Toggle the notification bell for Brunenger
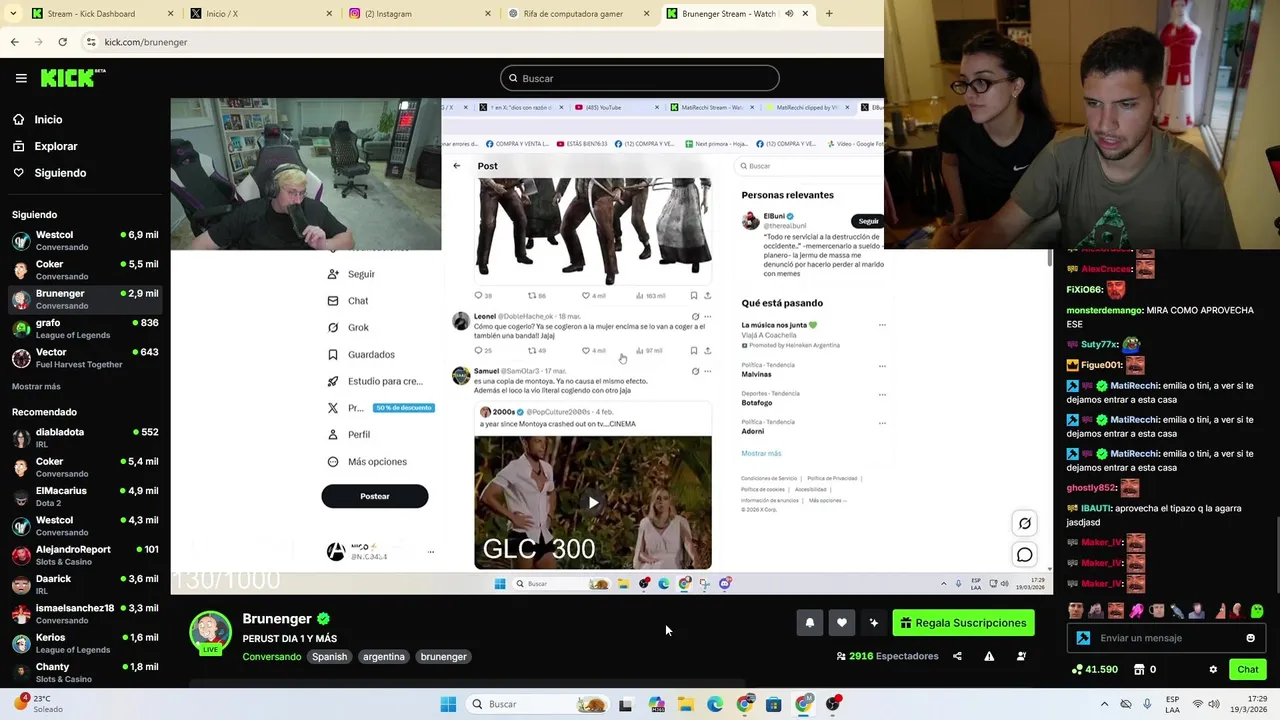The height and width of the screenshot is (720, 1280). [810, 623]
